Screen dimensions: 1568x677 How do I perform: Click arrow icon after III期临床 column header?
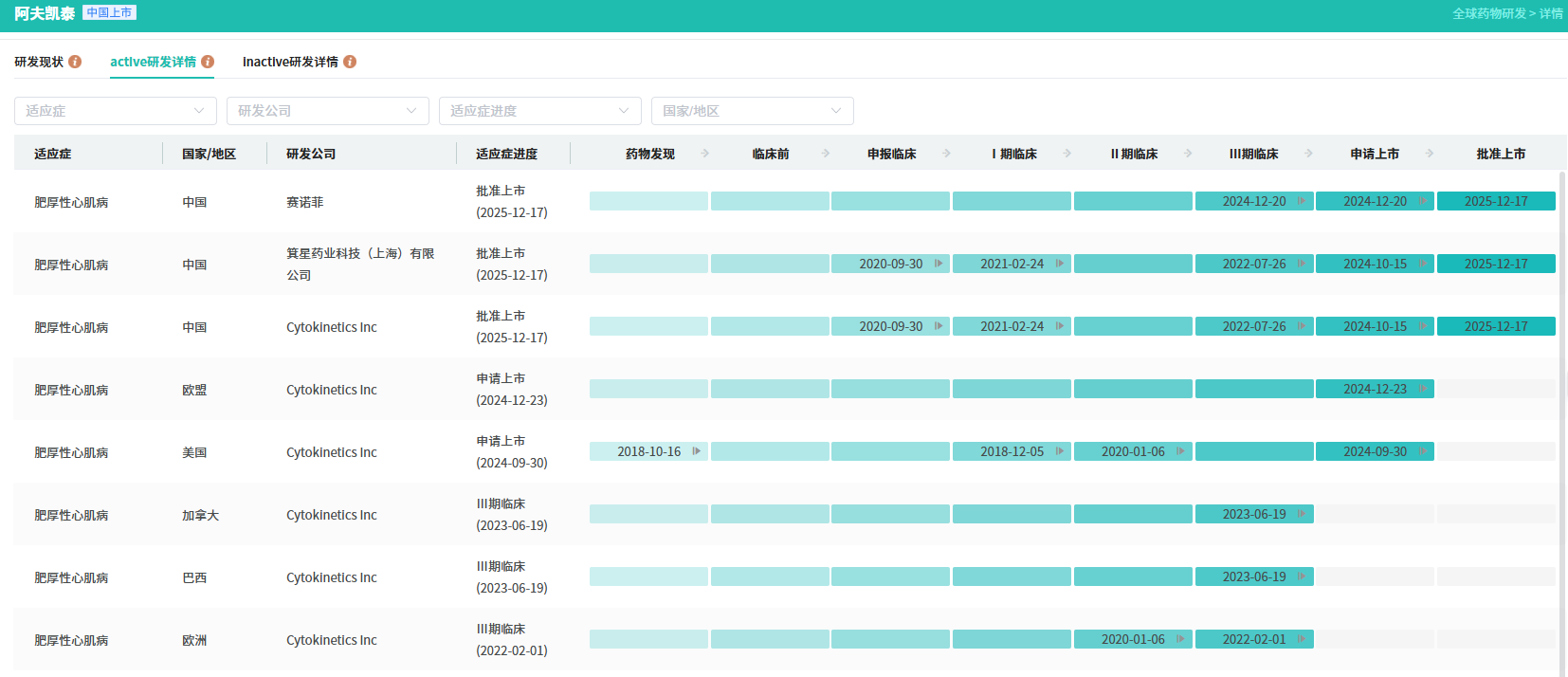(1308, 154)
